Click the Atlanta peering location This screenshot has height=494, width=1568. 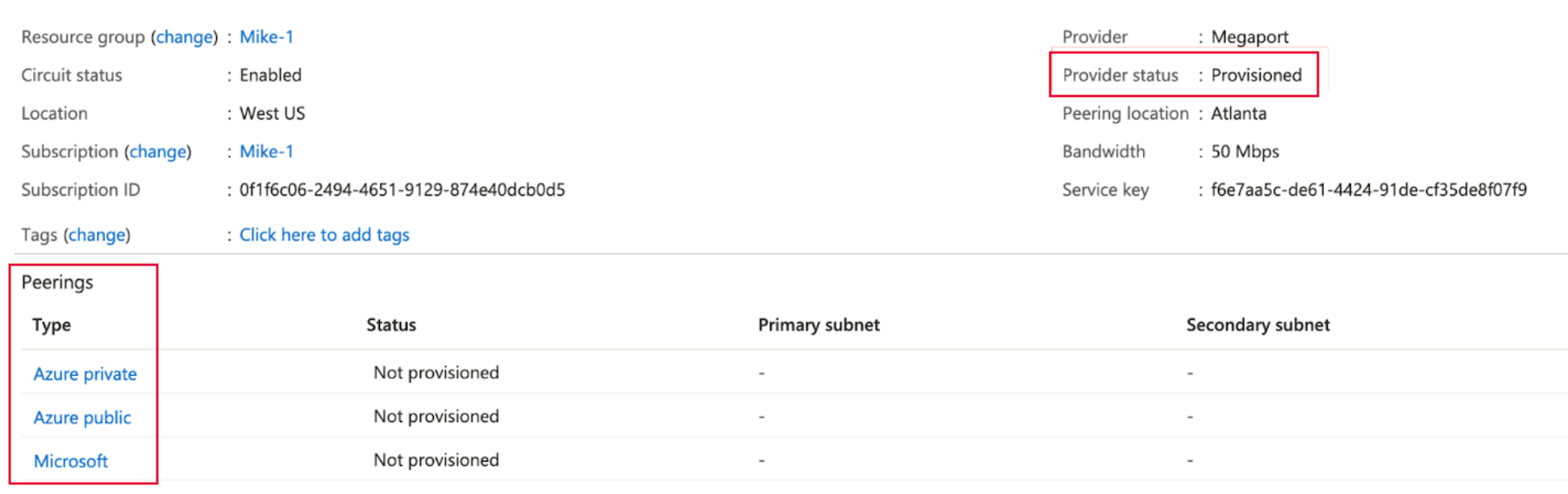pos(1238,113)
